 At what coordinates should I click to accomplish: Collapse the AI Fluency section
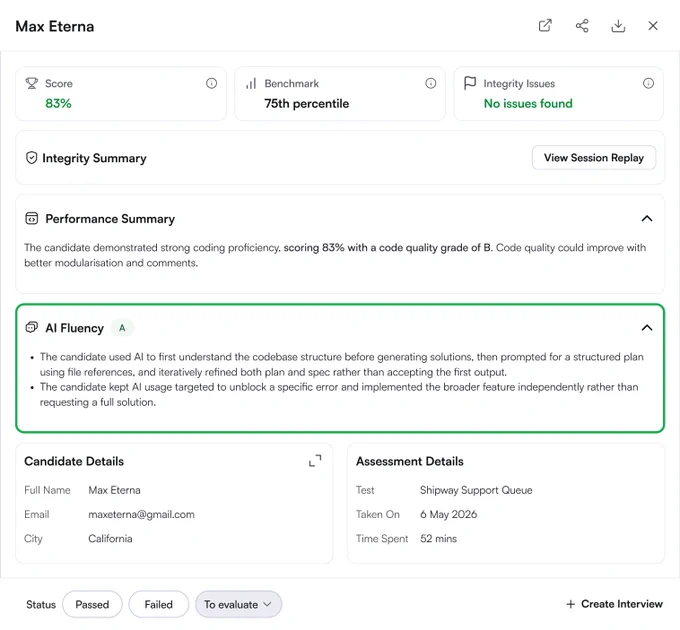[647, 328]
